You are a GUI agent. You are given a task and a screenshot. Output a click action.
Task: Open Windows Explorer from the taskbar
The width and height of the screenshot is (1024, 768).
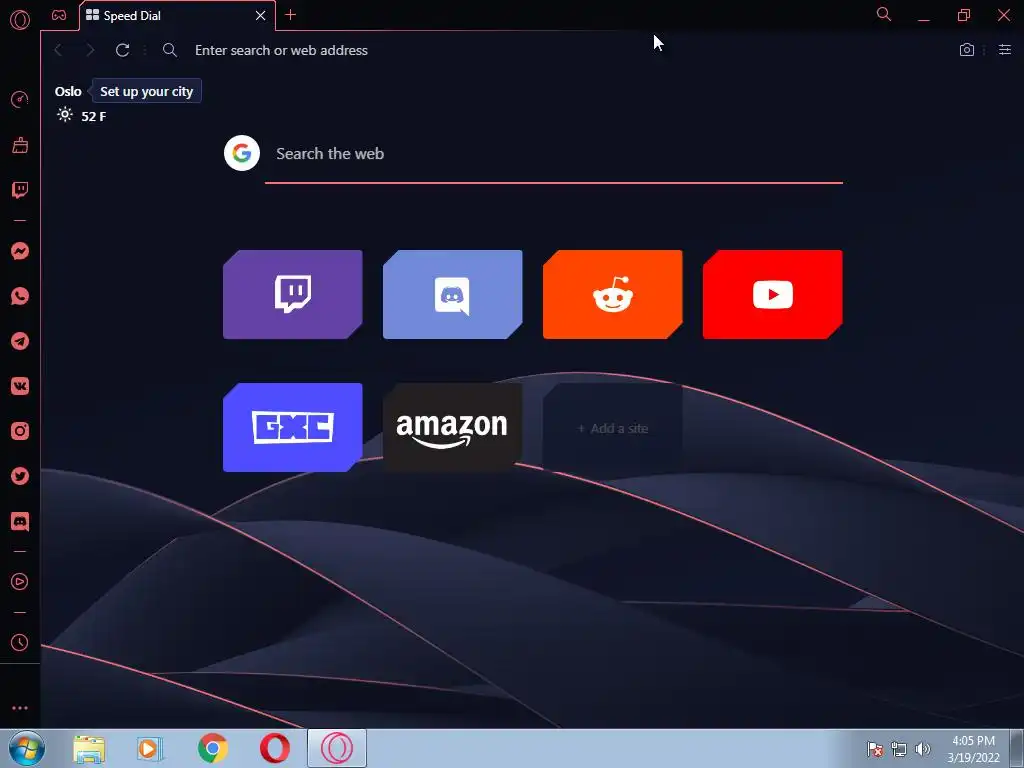coord(89,749)
